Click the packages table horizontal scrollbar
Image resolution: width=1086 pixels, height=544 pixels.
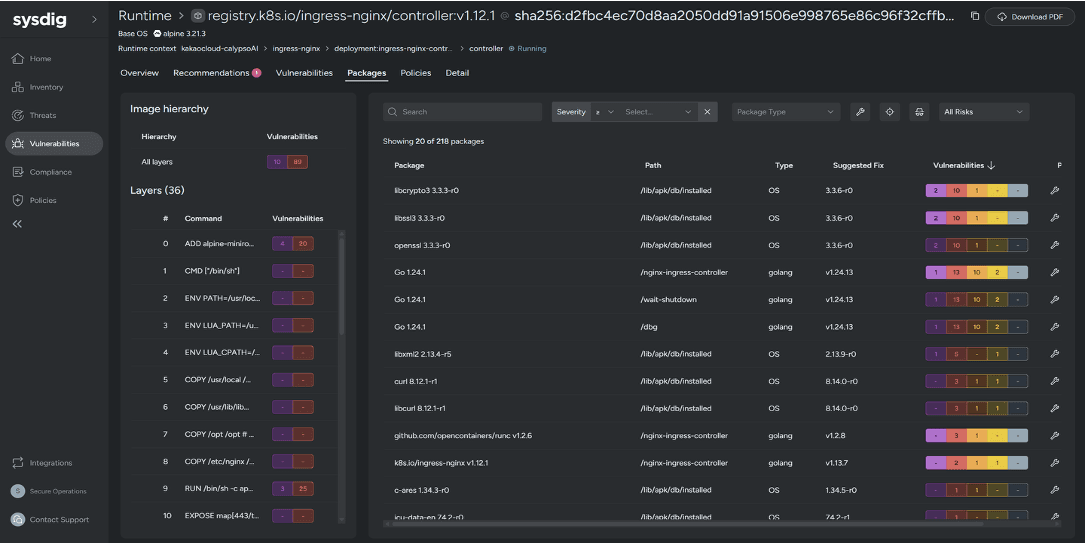click(687, 524)
